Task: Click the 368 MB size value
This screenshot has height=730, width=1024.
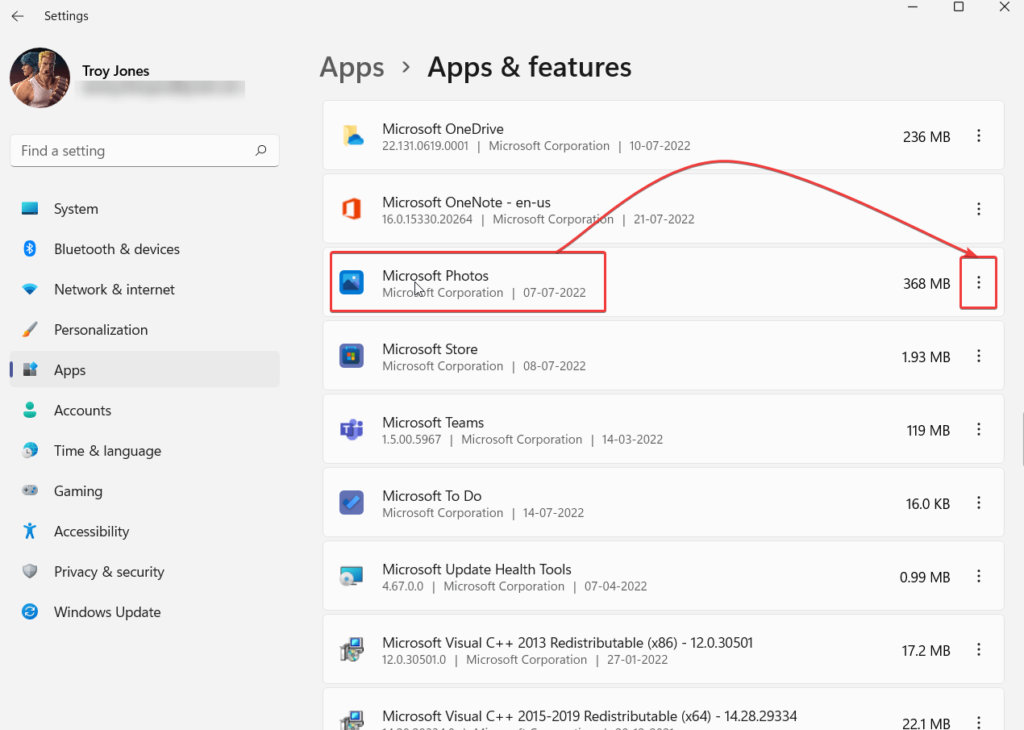Action: pos(926,284)
